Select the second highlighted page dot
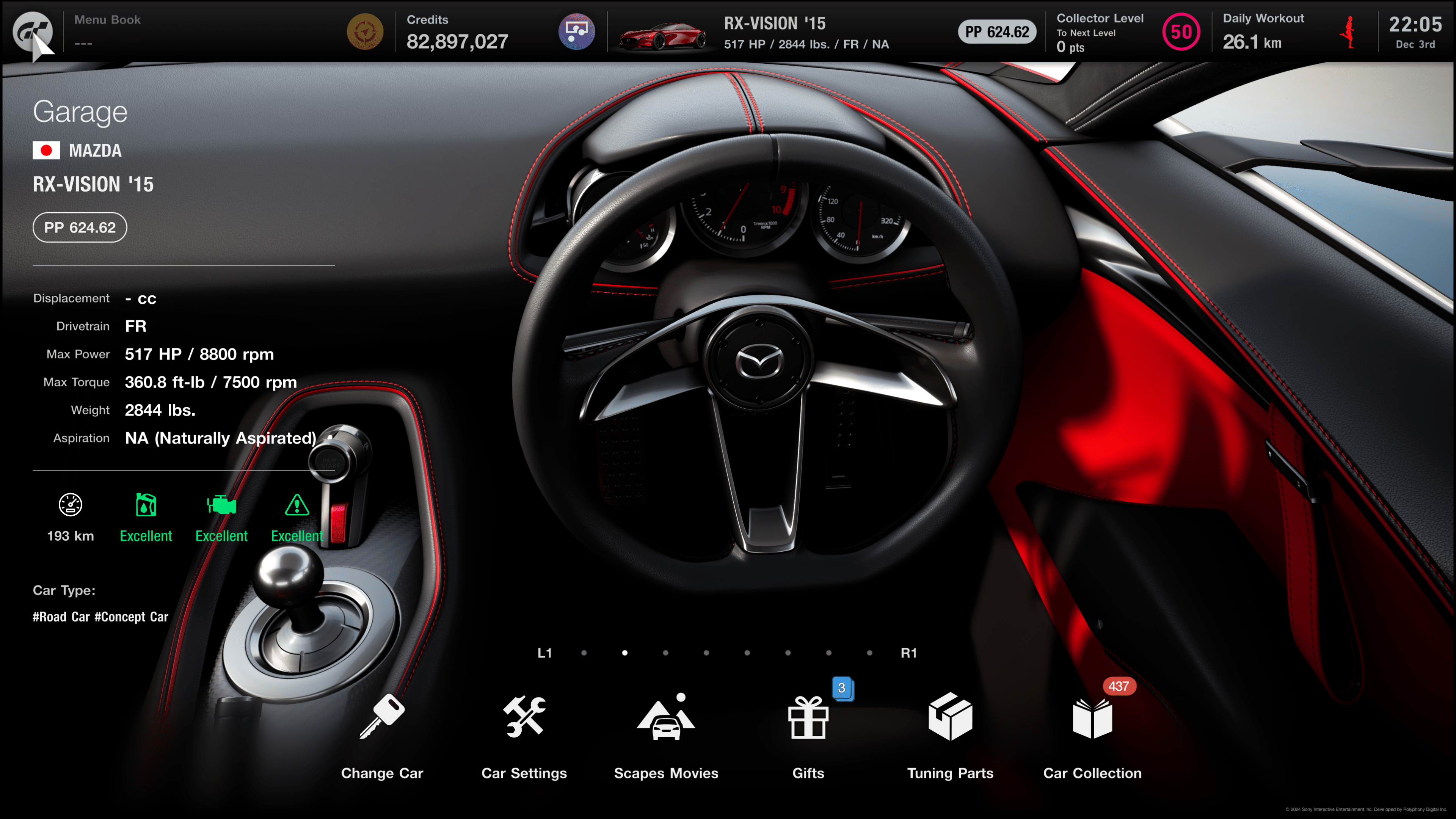Image resolution: width=1456 pixels, height=819 pixels. click(x=624, y=653)
